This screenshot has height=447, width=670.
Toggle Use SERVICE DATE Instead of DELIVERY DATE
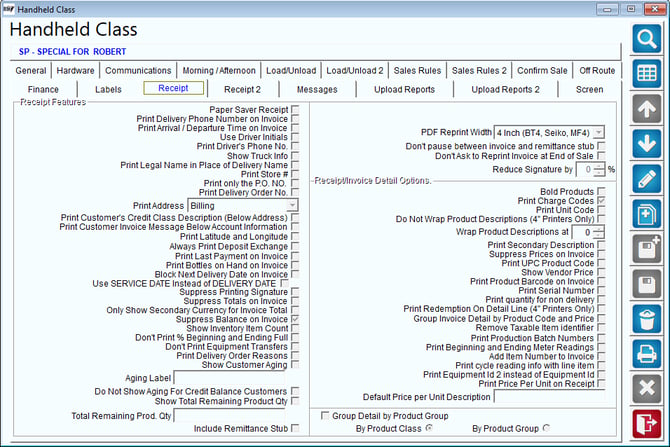pos(285,283)
